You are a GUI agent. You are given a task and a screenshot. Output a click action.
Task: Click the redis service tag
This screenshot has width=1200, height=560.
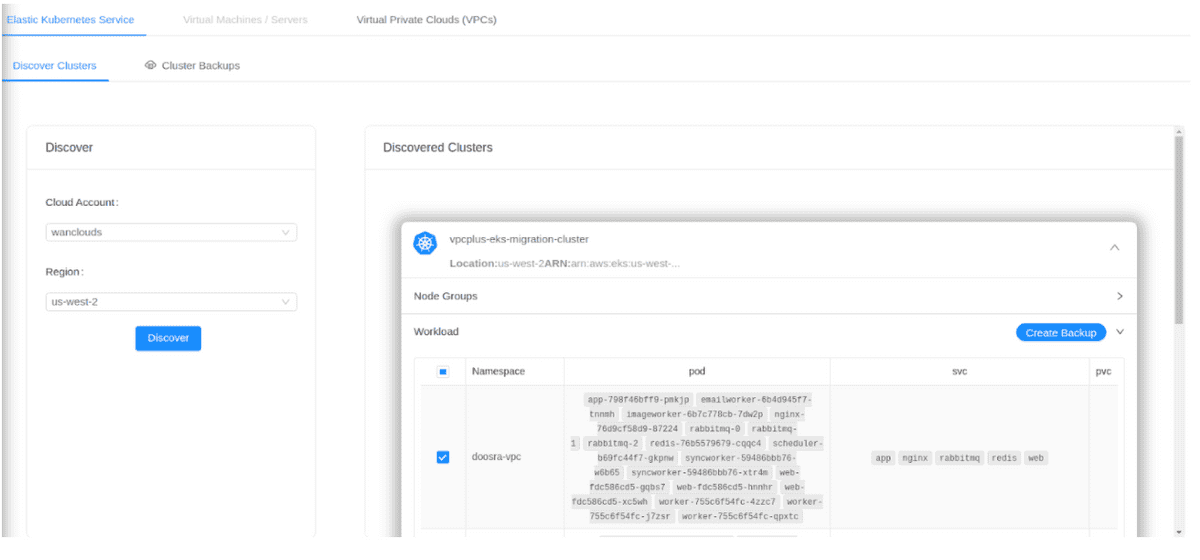pyautogui.click(x=1005, y=458)
